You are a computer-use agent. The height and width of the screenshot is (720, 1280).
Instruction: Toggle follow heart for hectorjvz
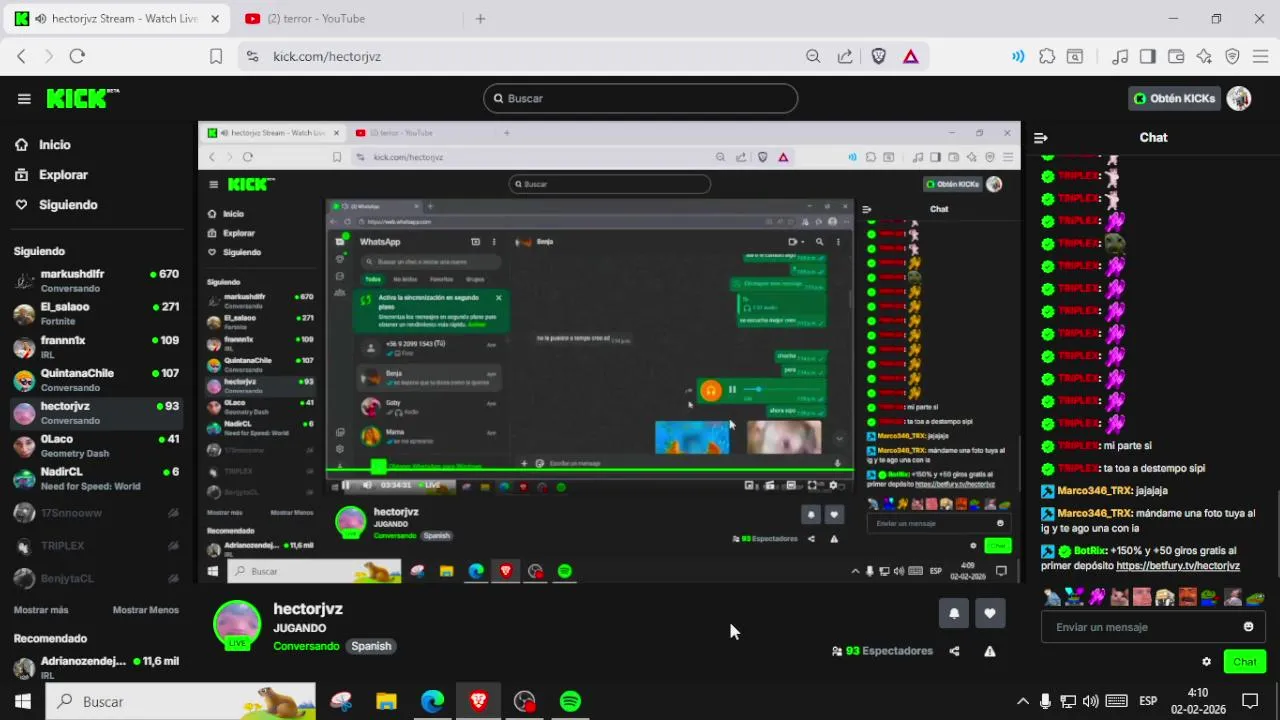pos(990,613)
